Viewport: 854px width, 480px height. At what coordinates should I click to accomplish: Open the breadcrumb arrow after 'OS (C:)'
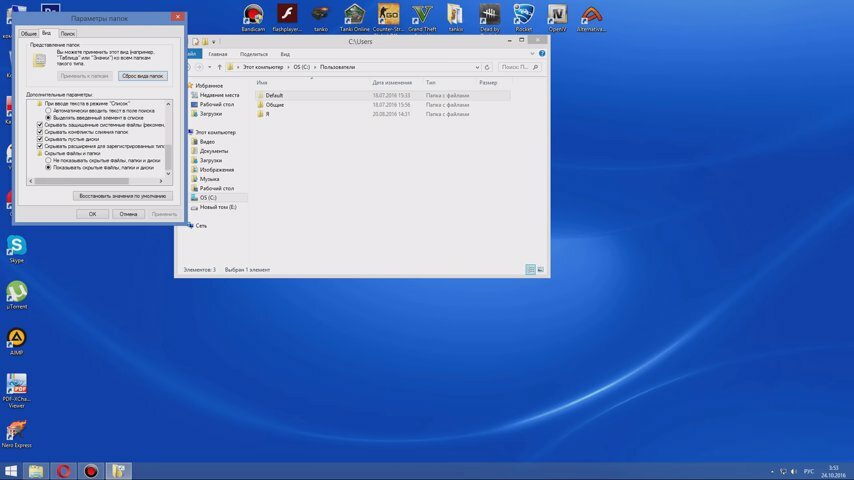pyautogui.click(x=315, y=67)
